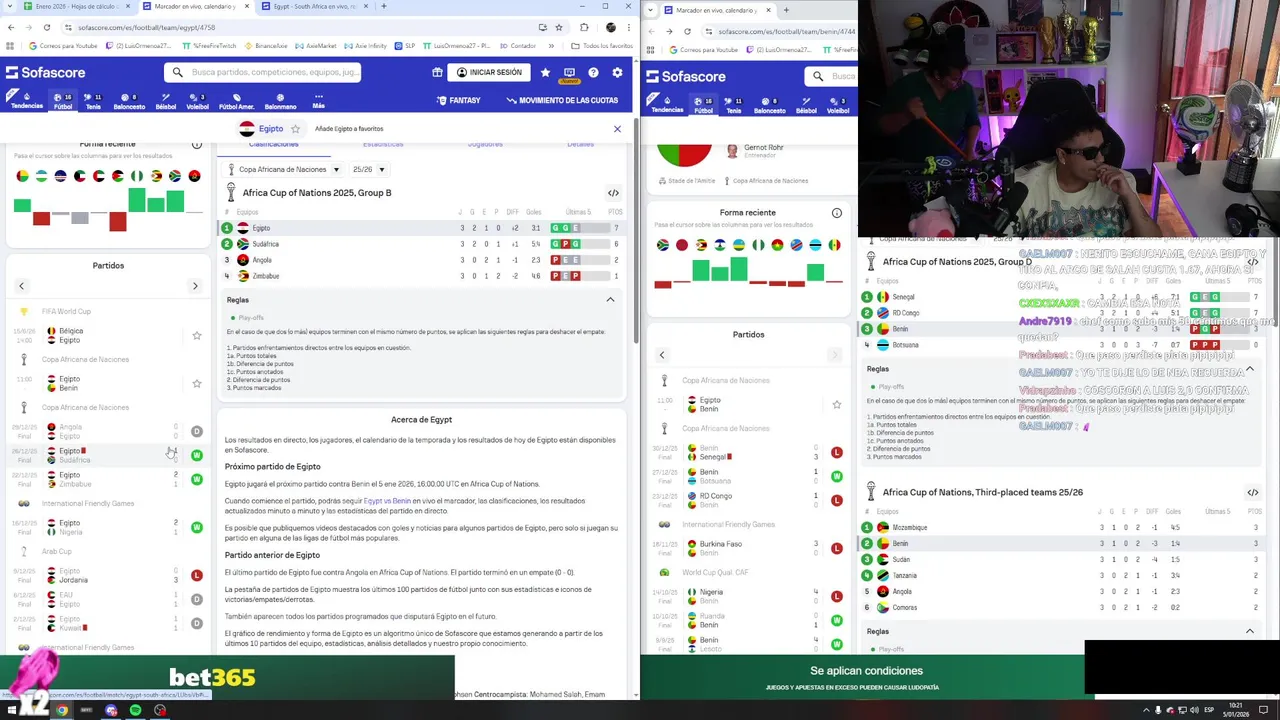Go to next matches arrow in Egypt Partidos
The image size is (1280, 720).
click(195, 286)
